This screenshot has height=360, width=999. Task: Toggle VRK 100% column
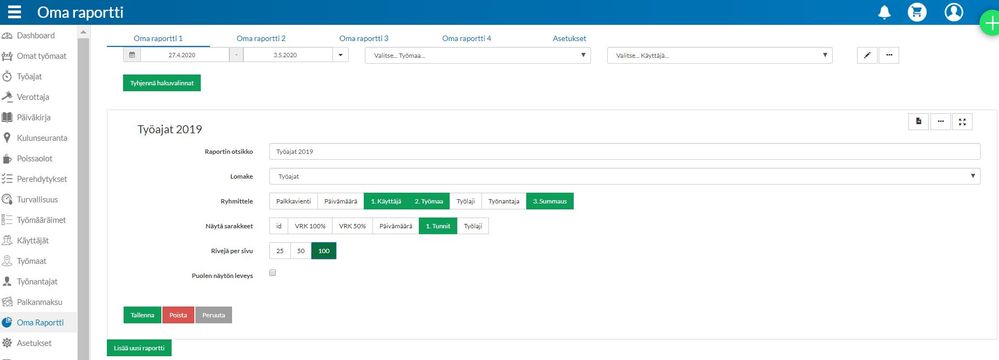pos(310,226)
